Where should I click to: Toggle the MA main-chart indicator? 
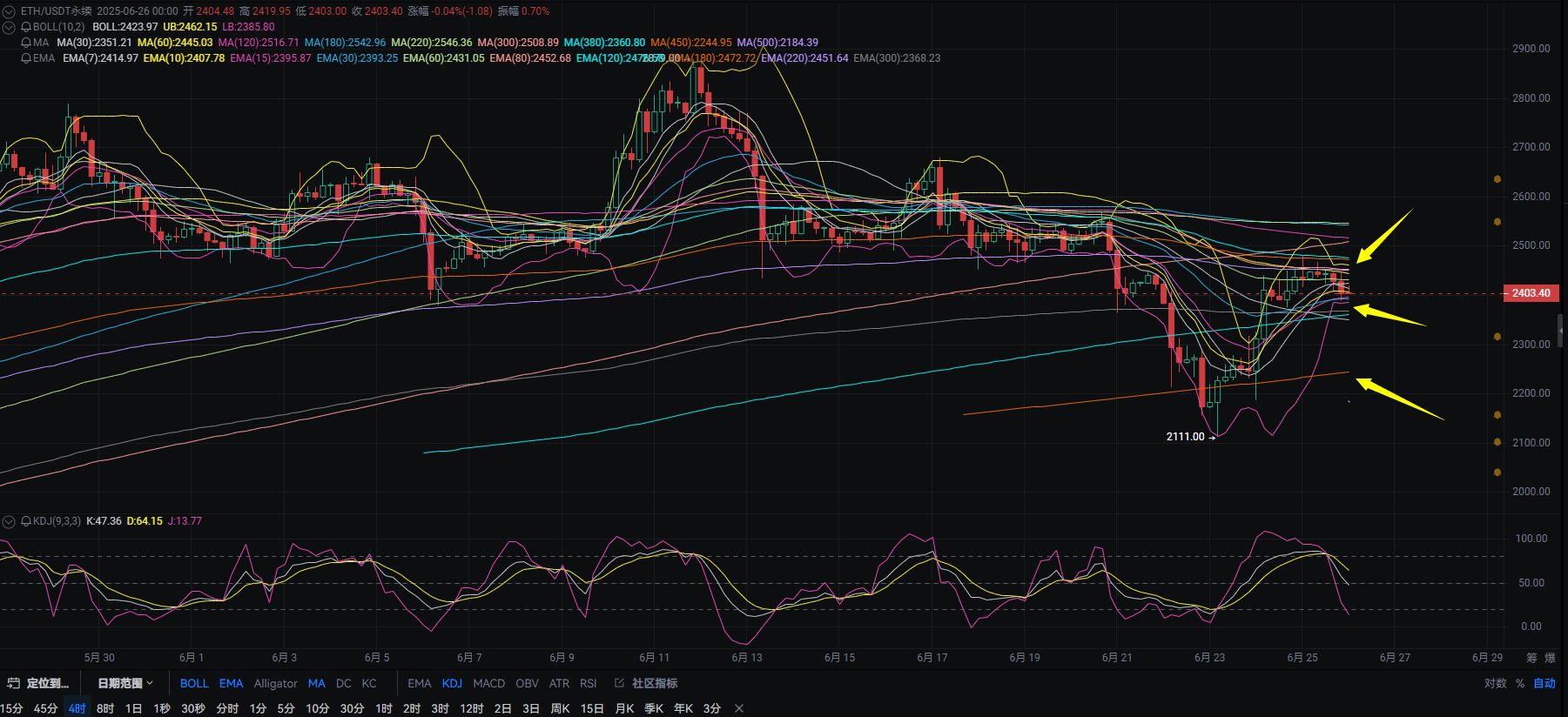click(x=317, y=683)
